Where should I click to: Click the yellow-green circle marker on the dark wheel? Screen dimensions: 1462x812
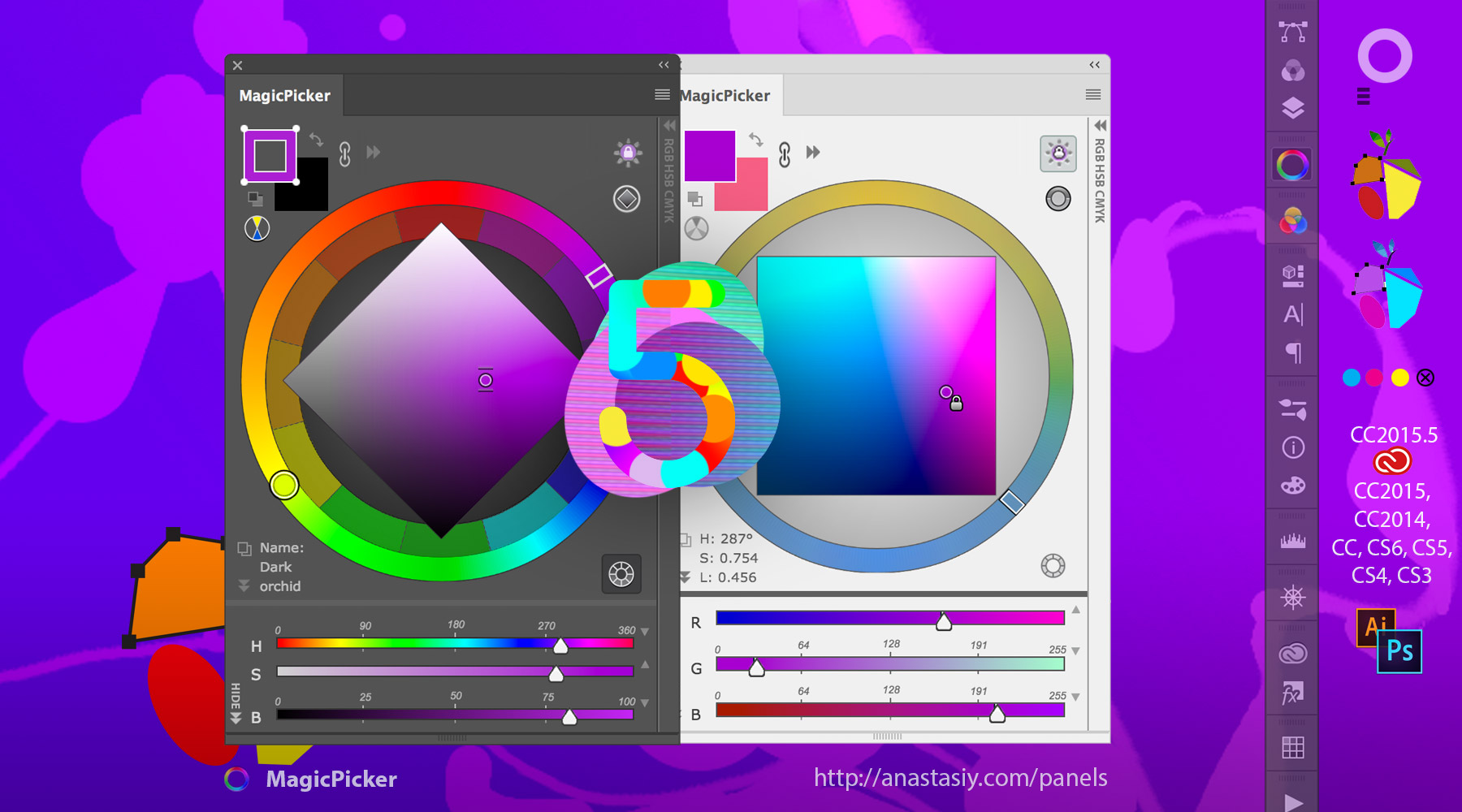[x=284, y=485]
